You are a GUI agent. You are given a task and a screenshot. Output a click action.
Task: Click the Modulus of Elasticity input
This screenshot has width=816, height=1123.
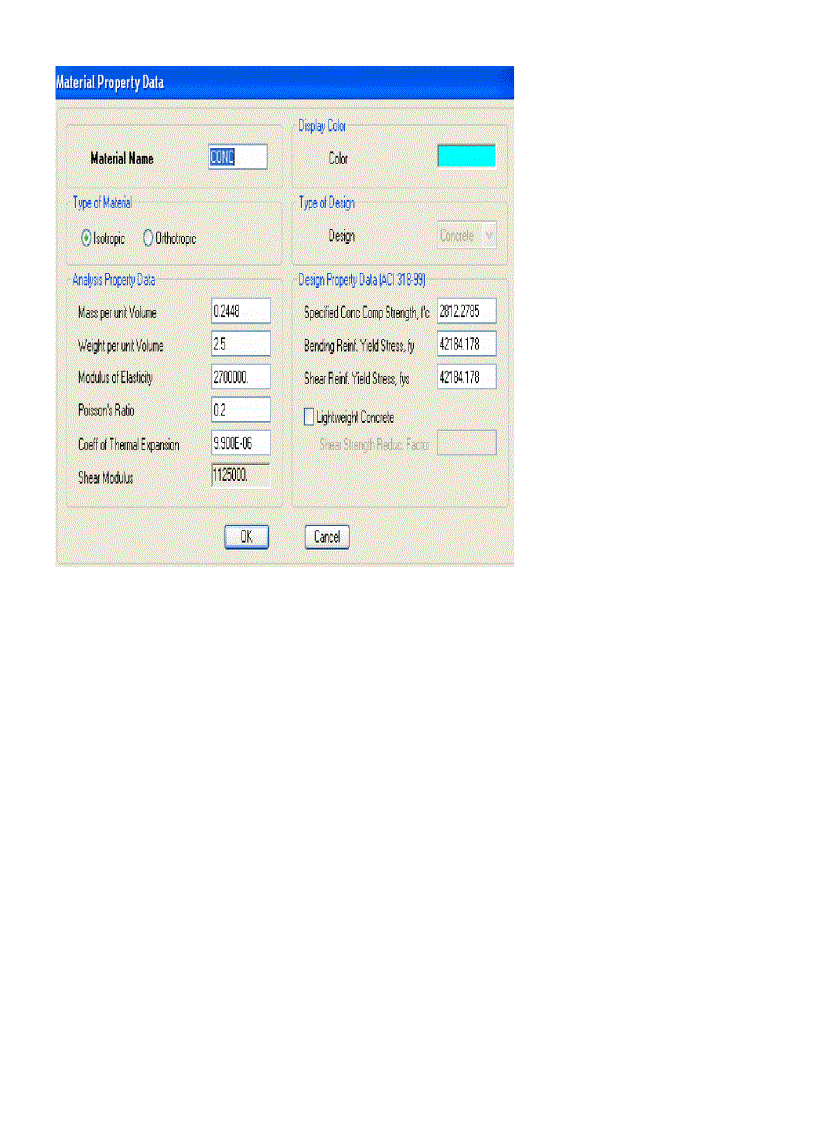point(241,378)
